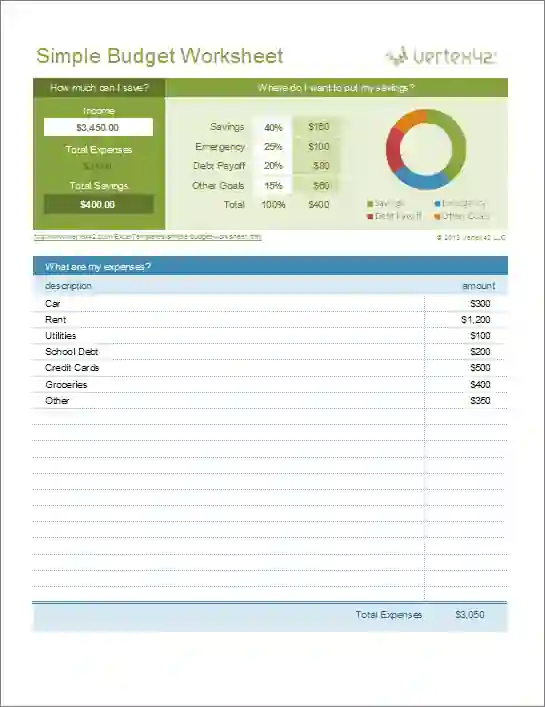
Task: Click the orange Other Goals legend swatch
Action: 437,217
